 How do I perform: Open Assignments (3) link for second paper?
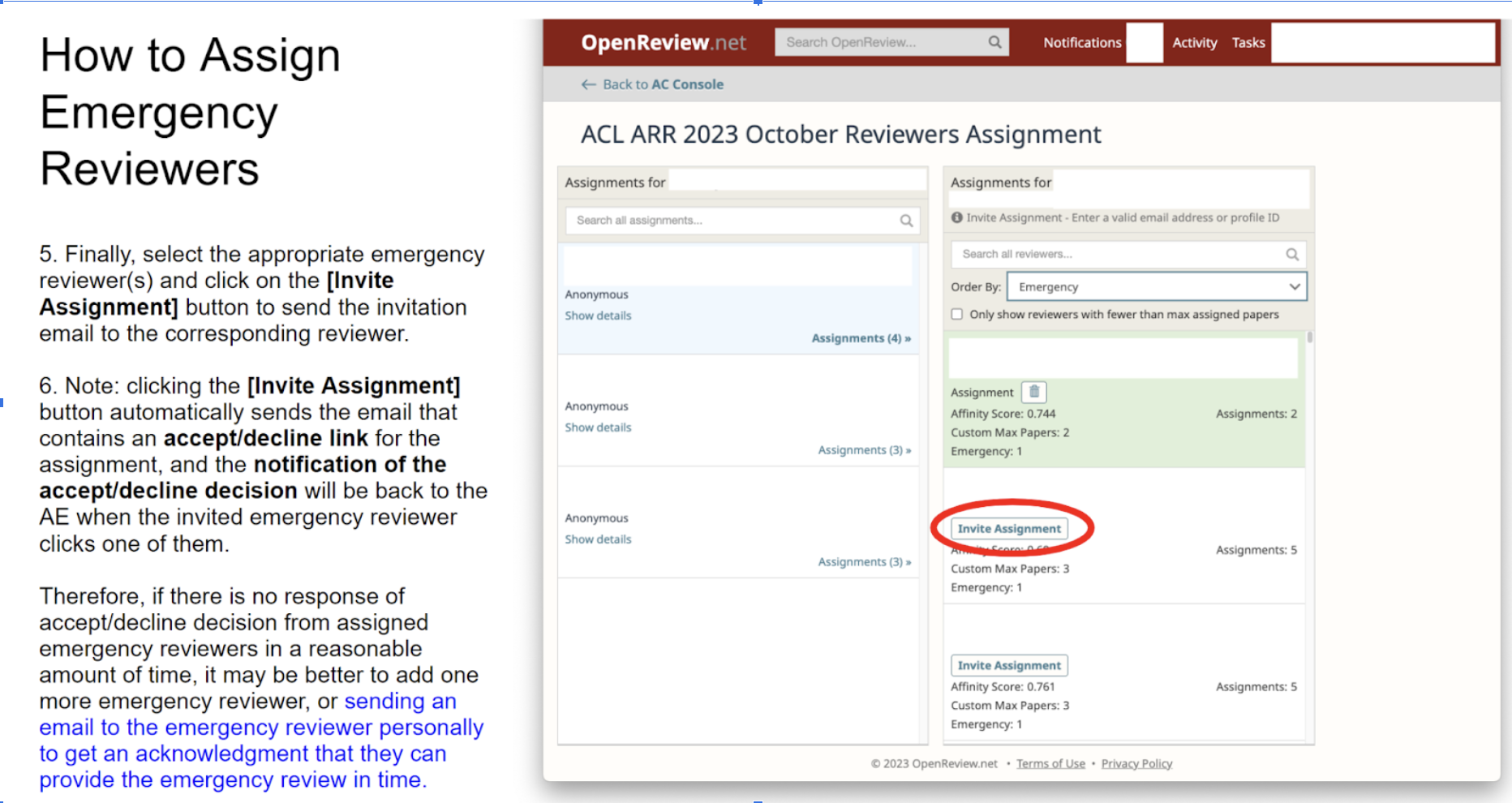point(865,450)
